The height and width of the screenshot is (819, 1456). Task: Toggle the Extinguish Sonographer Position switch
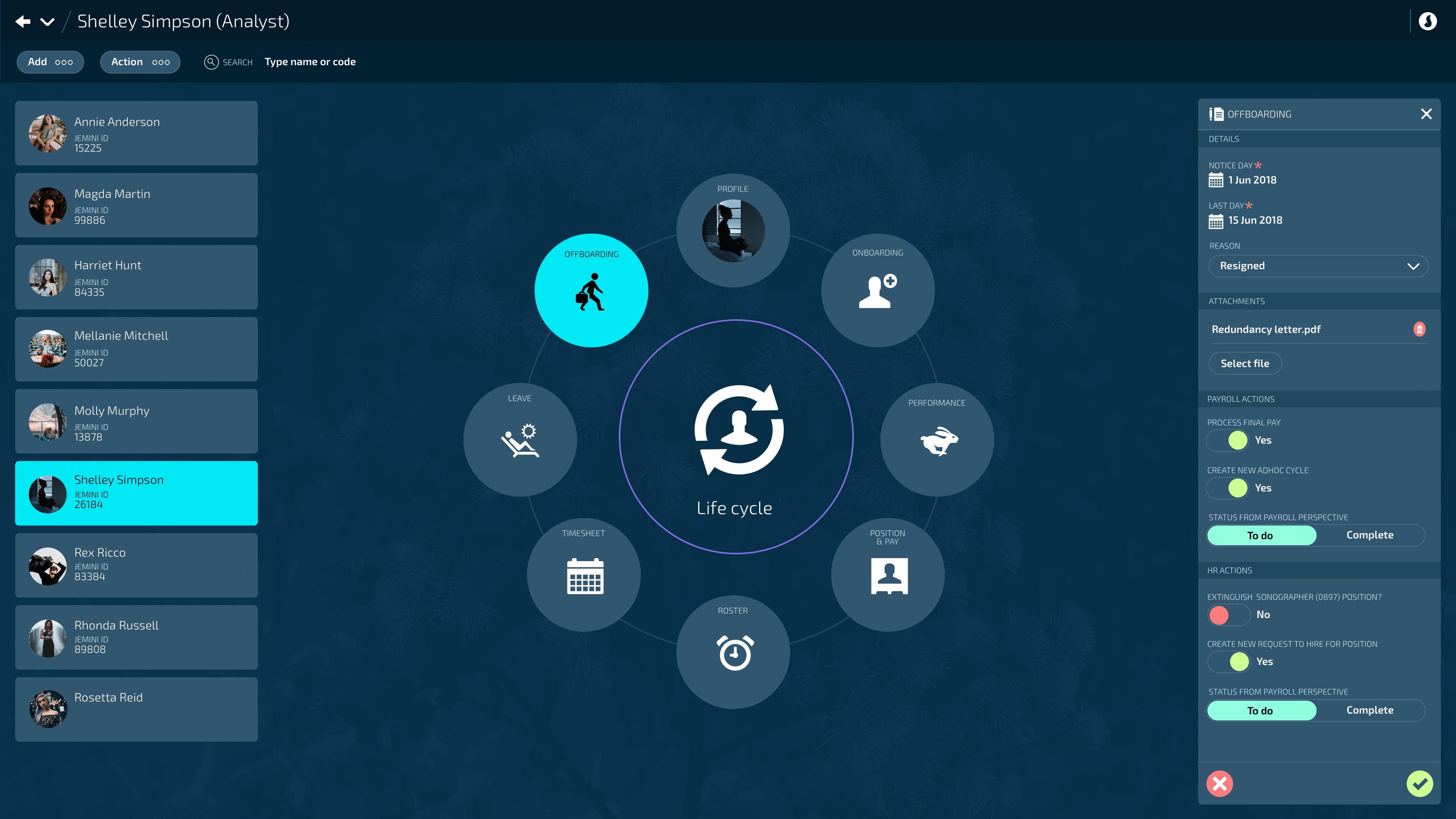(1229, 614)
